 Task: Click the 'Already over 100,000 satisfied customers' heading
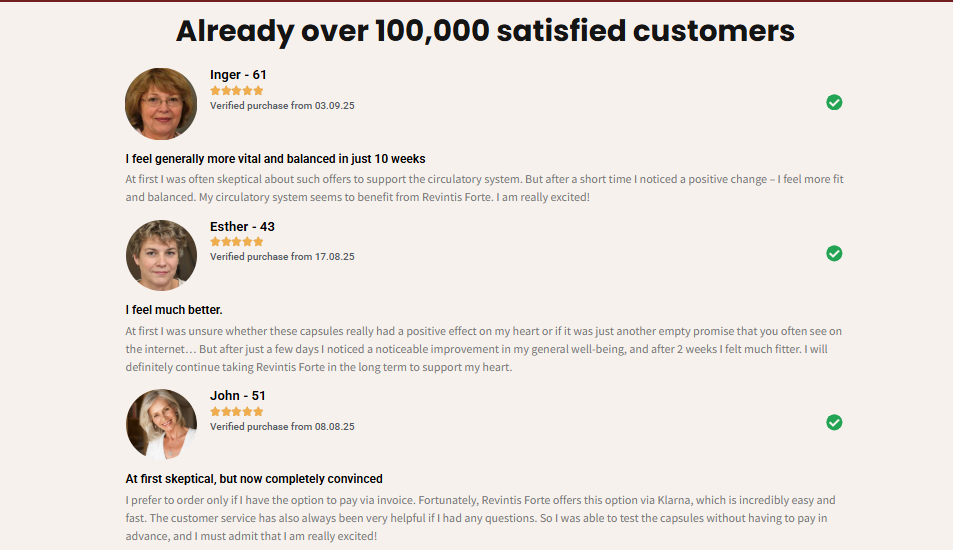[x=485, y=31]
